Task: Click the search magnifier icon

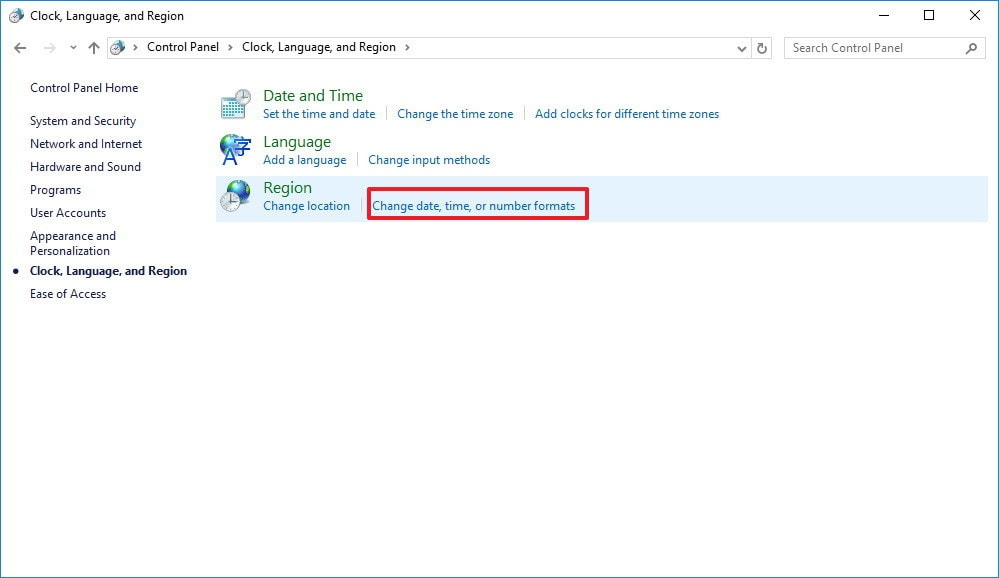Action: tap(971, 48)
